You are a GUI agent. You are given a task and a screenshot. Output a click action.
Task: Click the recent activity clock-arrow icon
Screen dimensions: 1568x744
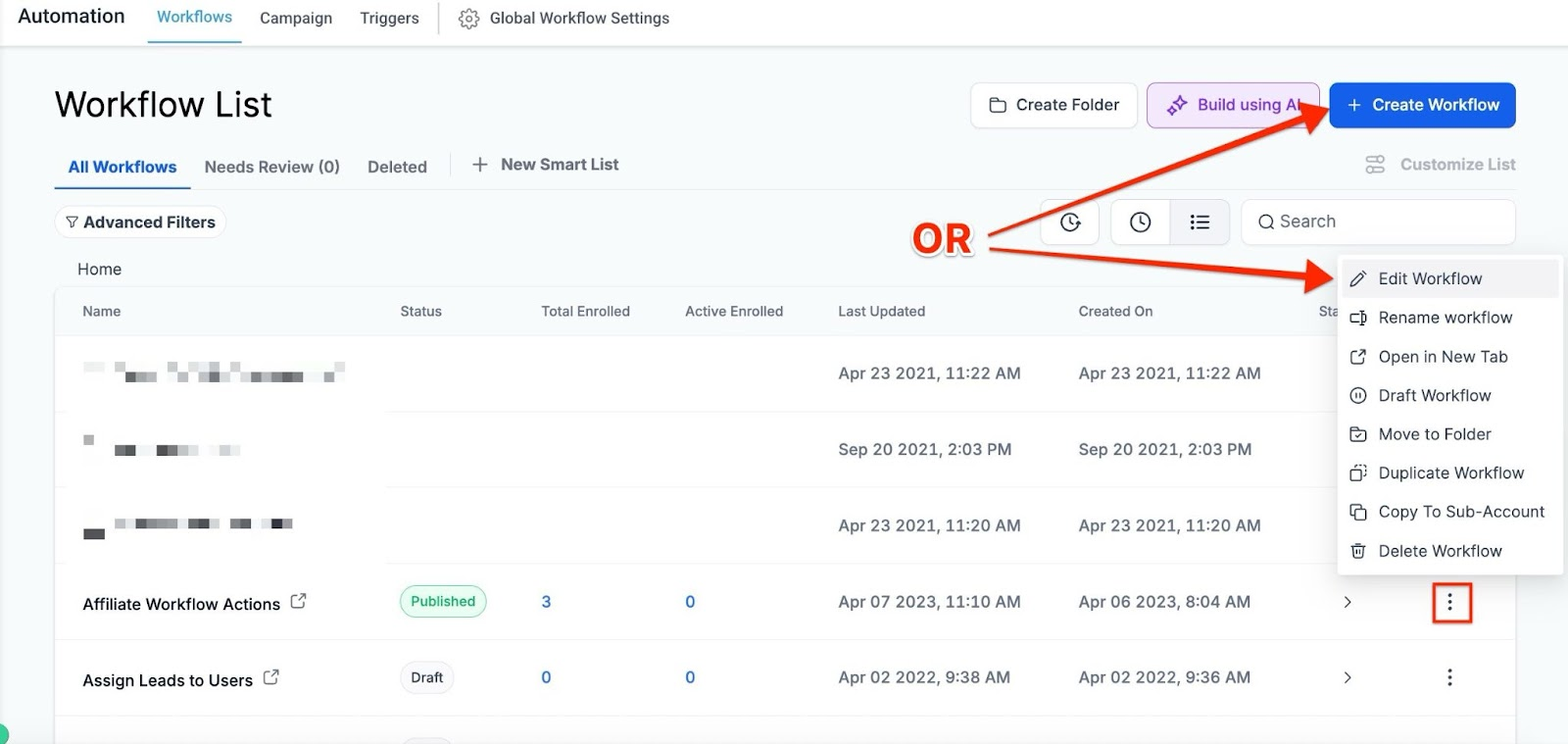click(1070, 223)
